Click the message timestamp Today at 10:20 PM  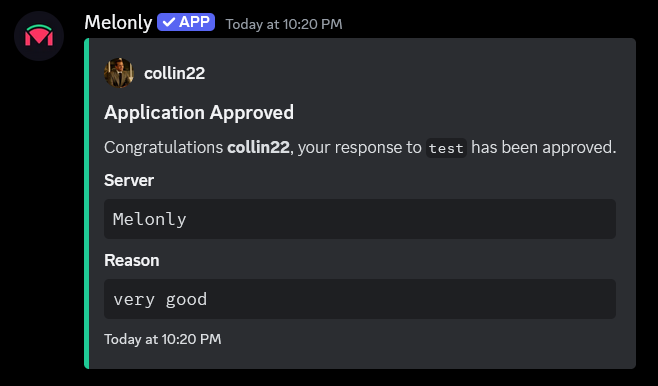click(x=284, y=24)
